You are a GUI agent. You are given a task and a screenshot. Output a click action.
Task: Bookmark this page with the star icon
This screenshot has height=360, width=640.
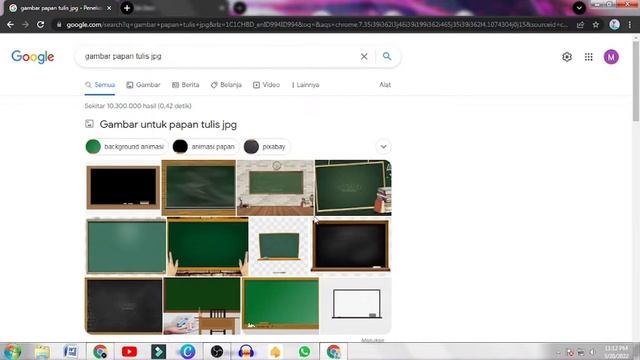596,25
